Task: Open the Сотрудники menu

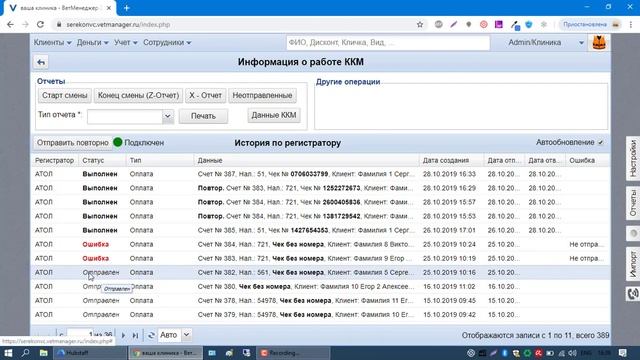Action: 167,42
